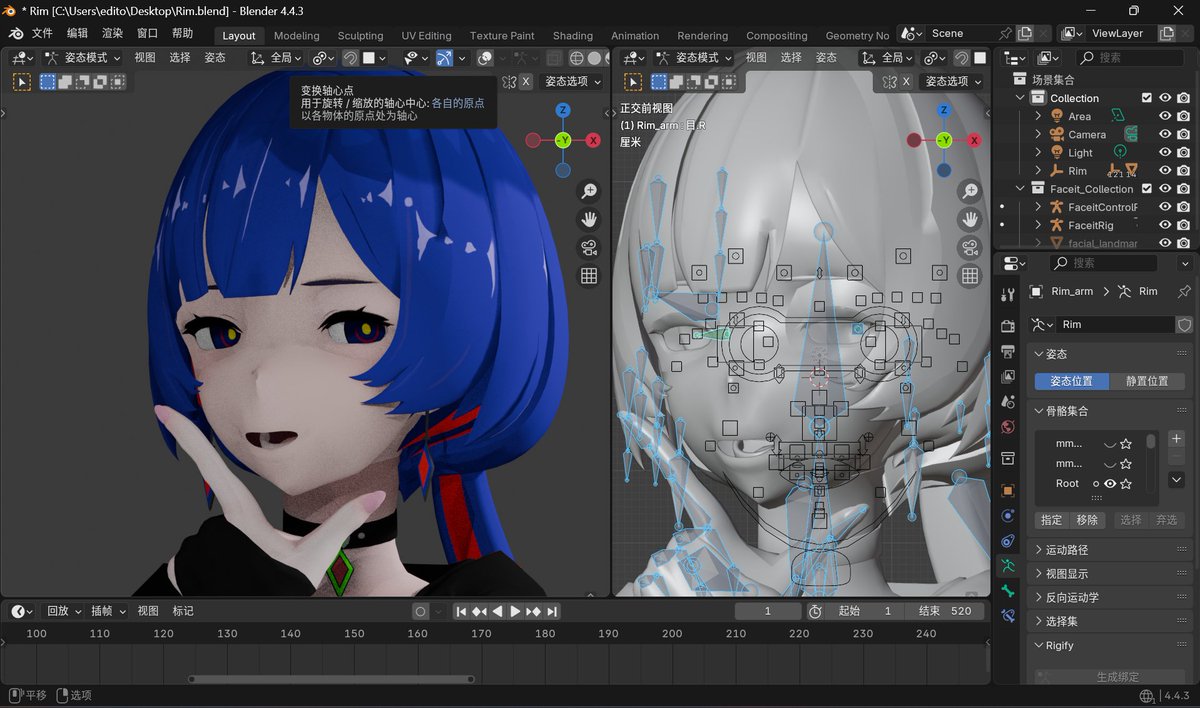Open the Render menu

pos(112,34)
